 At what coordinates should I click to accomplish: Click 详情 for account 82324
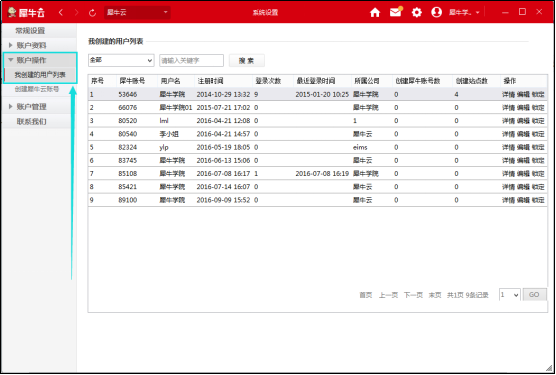point(508,147)
